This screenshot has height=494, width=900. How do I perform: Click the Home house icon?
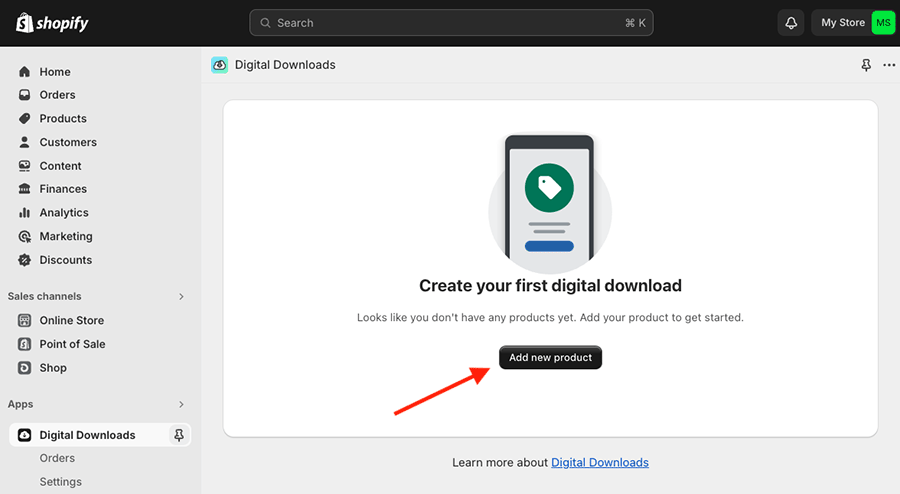tap(24, 72)
